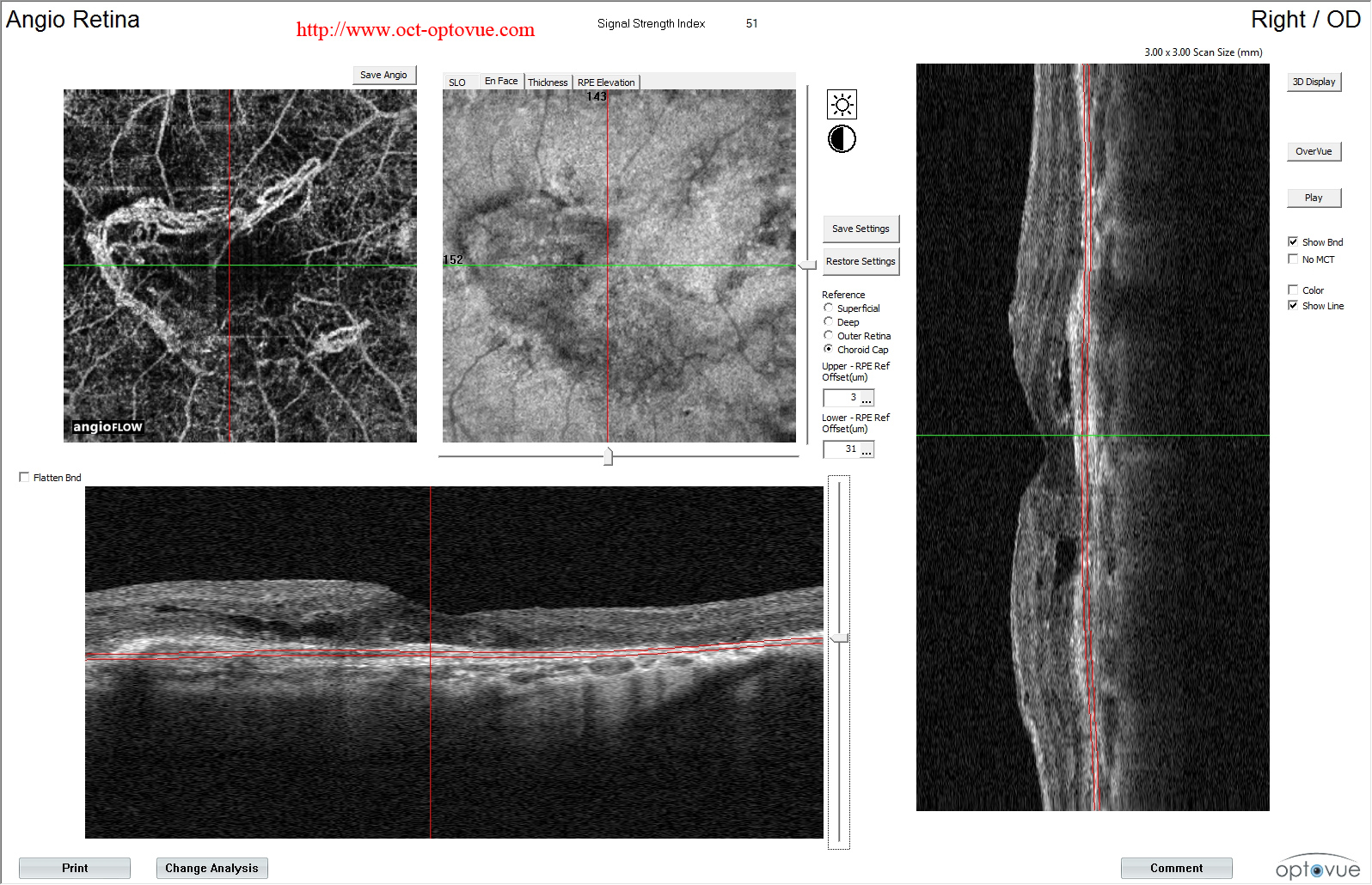Click the Save Settings button
This screenshot has width=1372, height=885.
[x=861, y=229]
